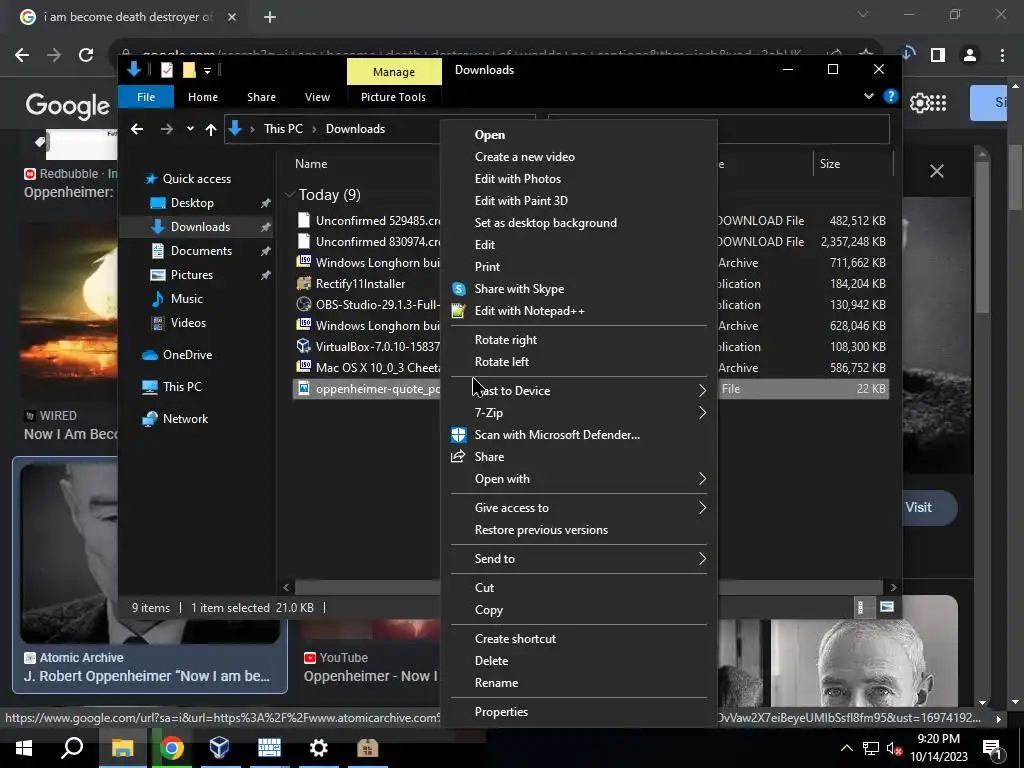
Task: Open Chrome from the taskbar
Action: pos(172,748)
